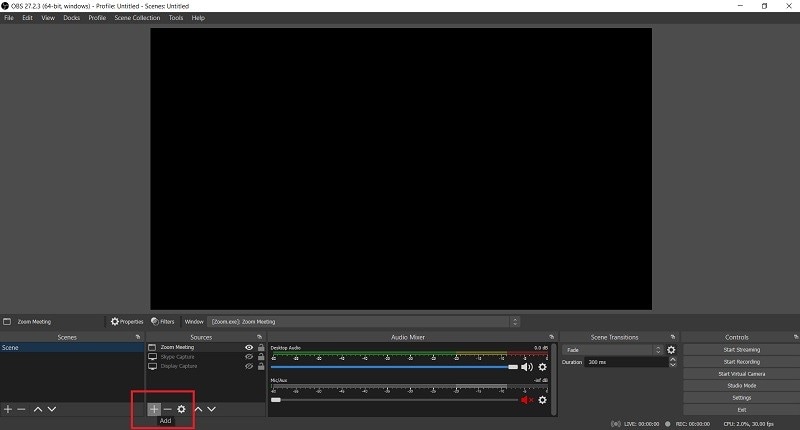800x430 pixels.
Task: Mute the Desktop Audio speaker
Action: pyautogui.click(x=527, y=367)
